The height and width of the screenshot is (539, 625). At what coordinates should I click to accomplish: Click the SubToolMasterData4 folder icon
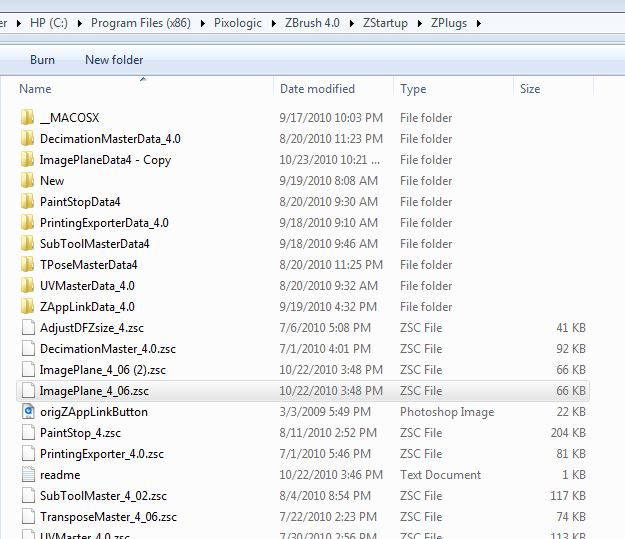pos(27,244)
